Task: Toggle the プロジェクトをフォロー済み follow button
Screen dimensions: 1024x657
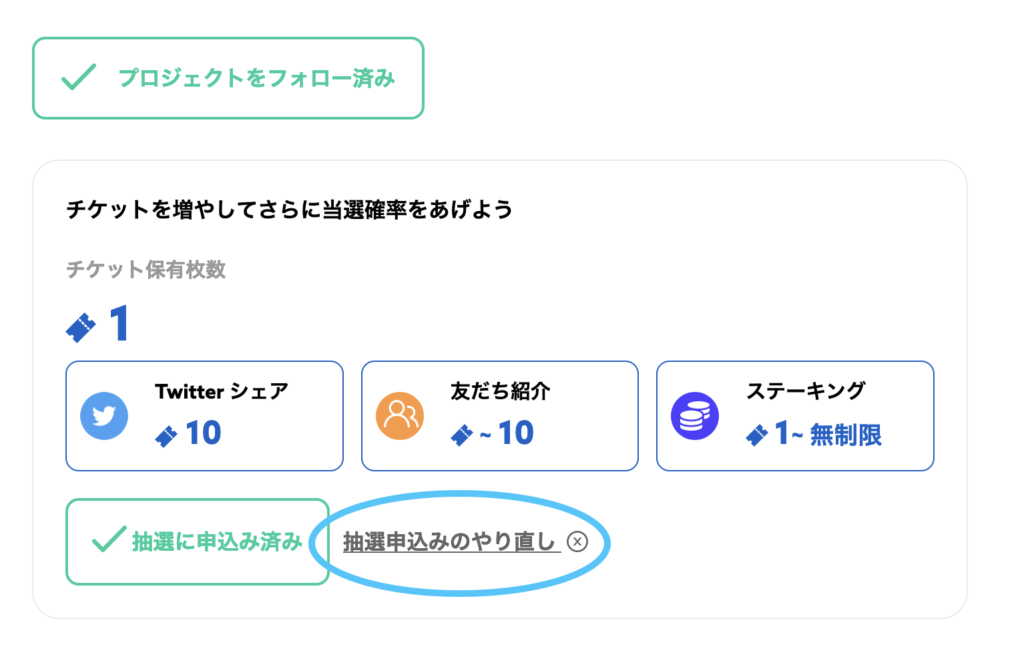Action: (x=229, y=78)
